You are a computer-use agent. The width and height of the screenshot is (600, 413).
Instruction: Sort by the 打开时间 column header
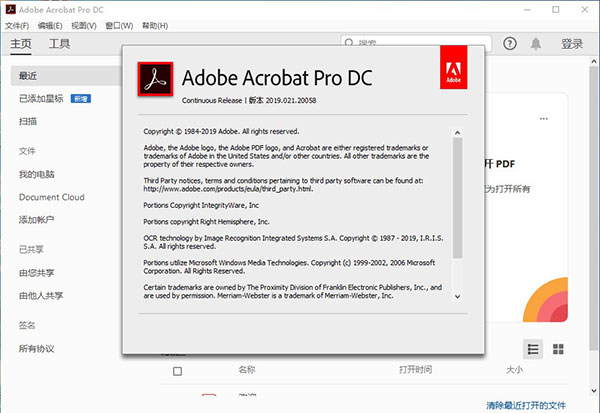416,370
